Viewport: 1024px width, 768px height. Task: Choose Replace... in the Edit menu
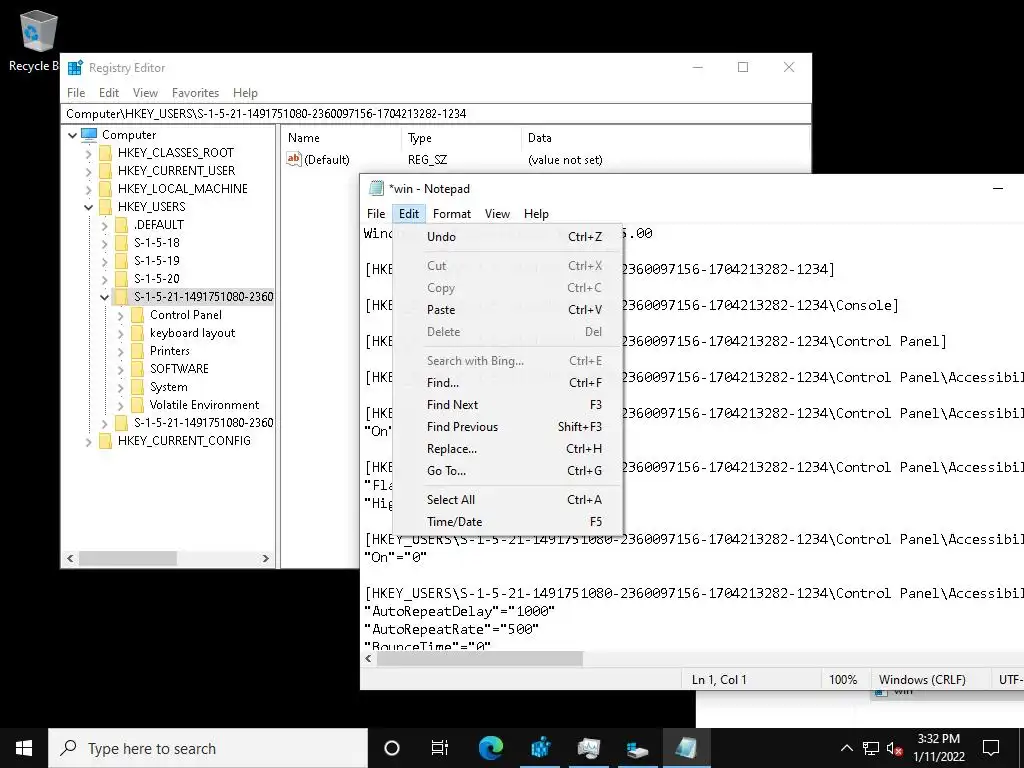[508, 449]
